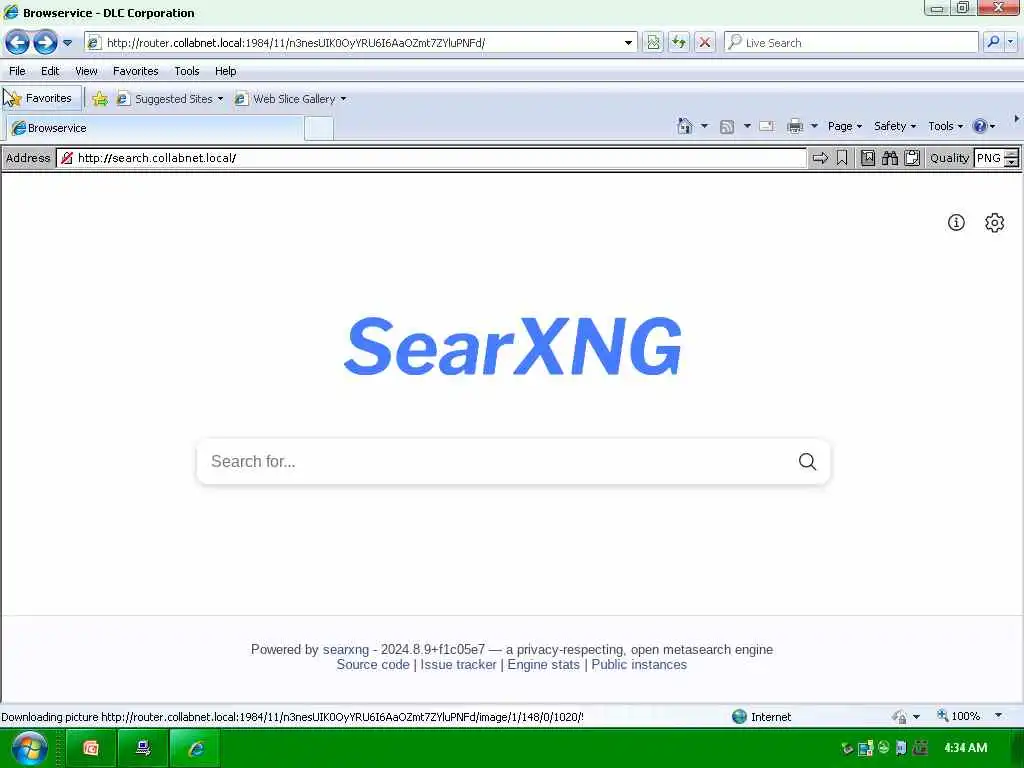Click the computer icon in the taskbar
The image size is (1024, 768).
[143, 748]
